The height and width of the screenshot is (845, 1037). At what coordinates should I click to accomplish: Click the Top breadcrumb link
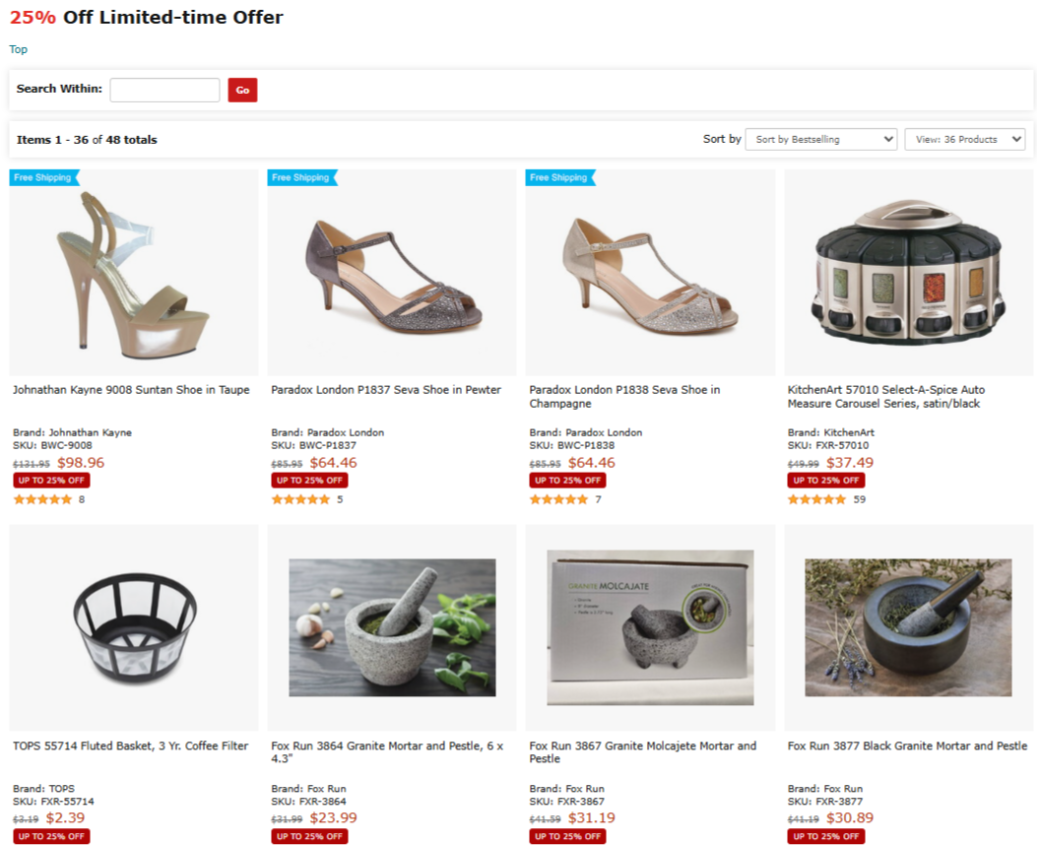coord(18,49)
